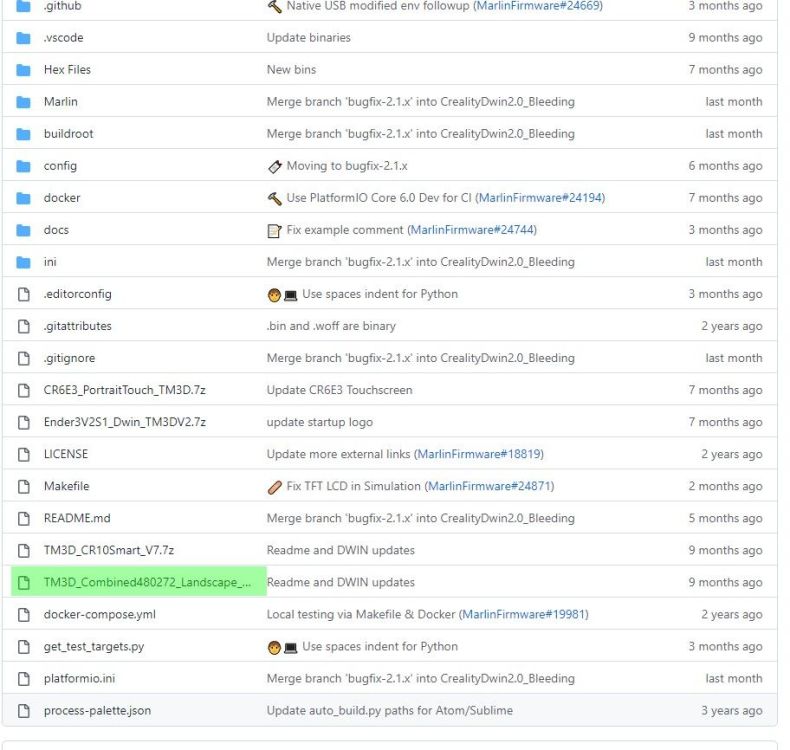The image size is (790, 750).
Task: Click the Hex Files folder icon
Action: (x=23, y=70)
